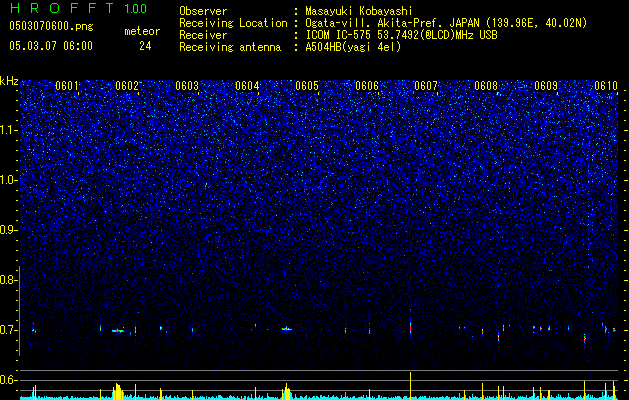Select observer name Masayuki Kobayashi
This screenshot has width=629, height=400.
click(359, 11)
